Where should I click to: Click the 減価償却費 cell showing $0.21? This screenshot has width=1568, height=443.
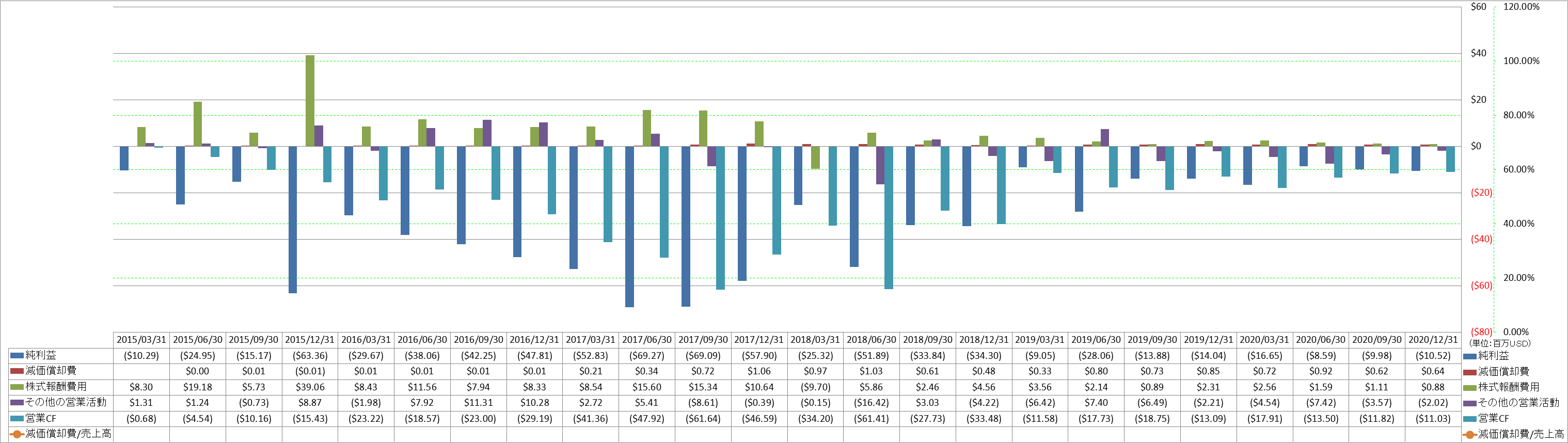click(x=591, y=371)
